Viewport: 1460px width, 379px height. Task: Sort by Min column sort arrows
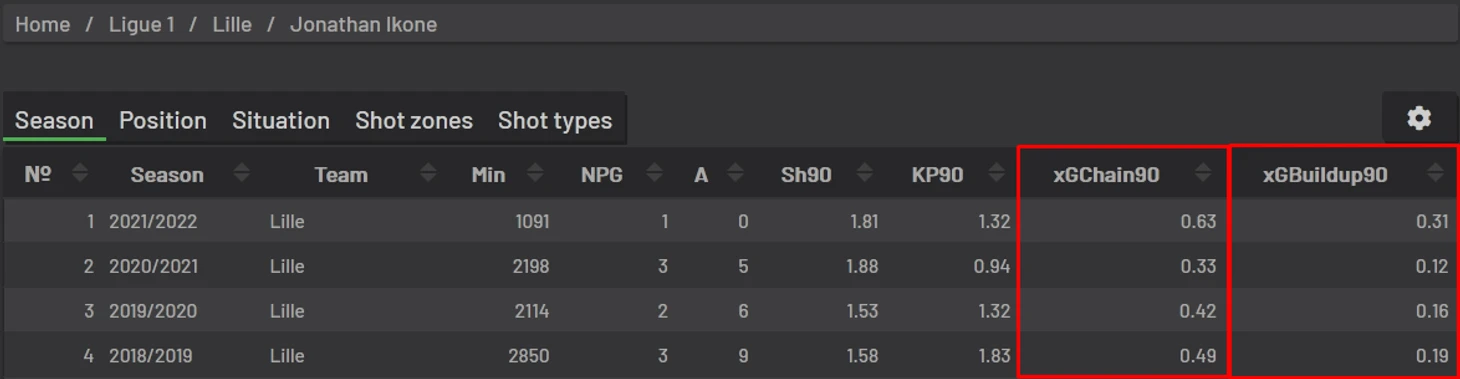pyautogui.click(x=535, y=174)
